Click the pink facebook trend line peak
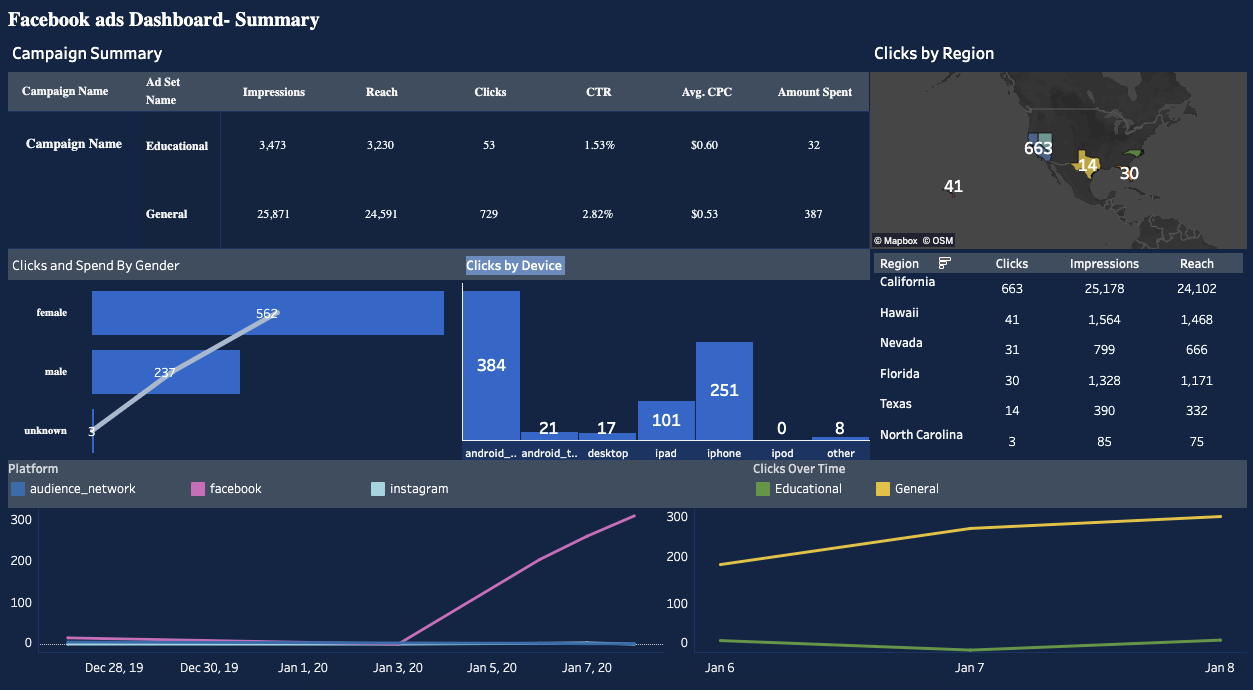1253x690 pixels. 632,516
